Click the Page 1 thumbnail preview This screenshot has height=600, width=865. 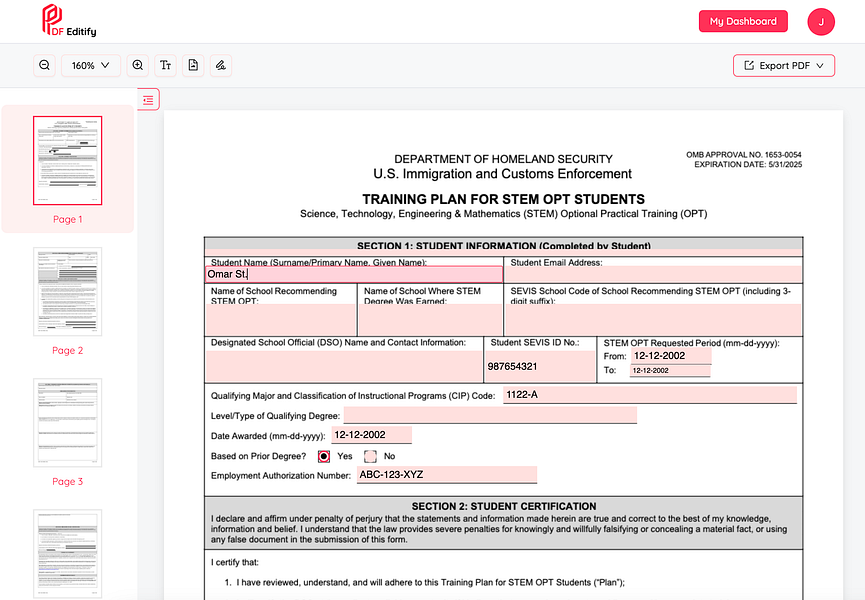pos(67,160)
